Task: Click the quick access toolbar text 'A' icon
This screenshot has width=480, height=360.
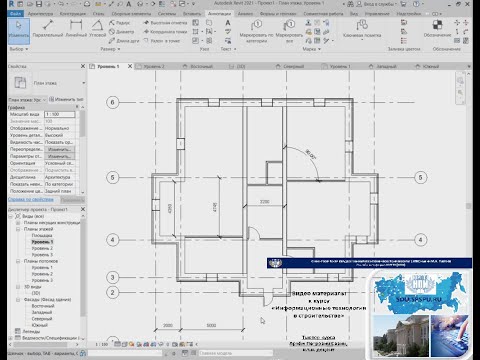Action: pos(128,4)
